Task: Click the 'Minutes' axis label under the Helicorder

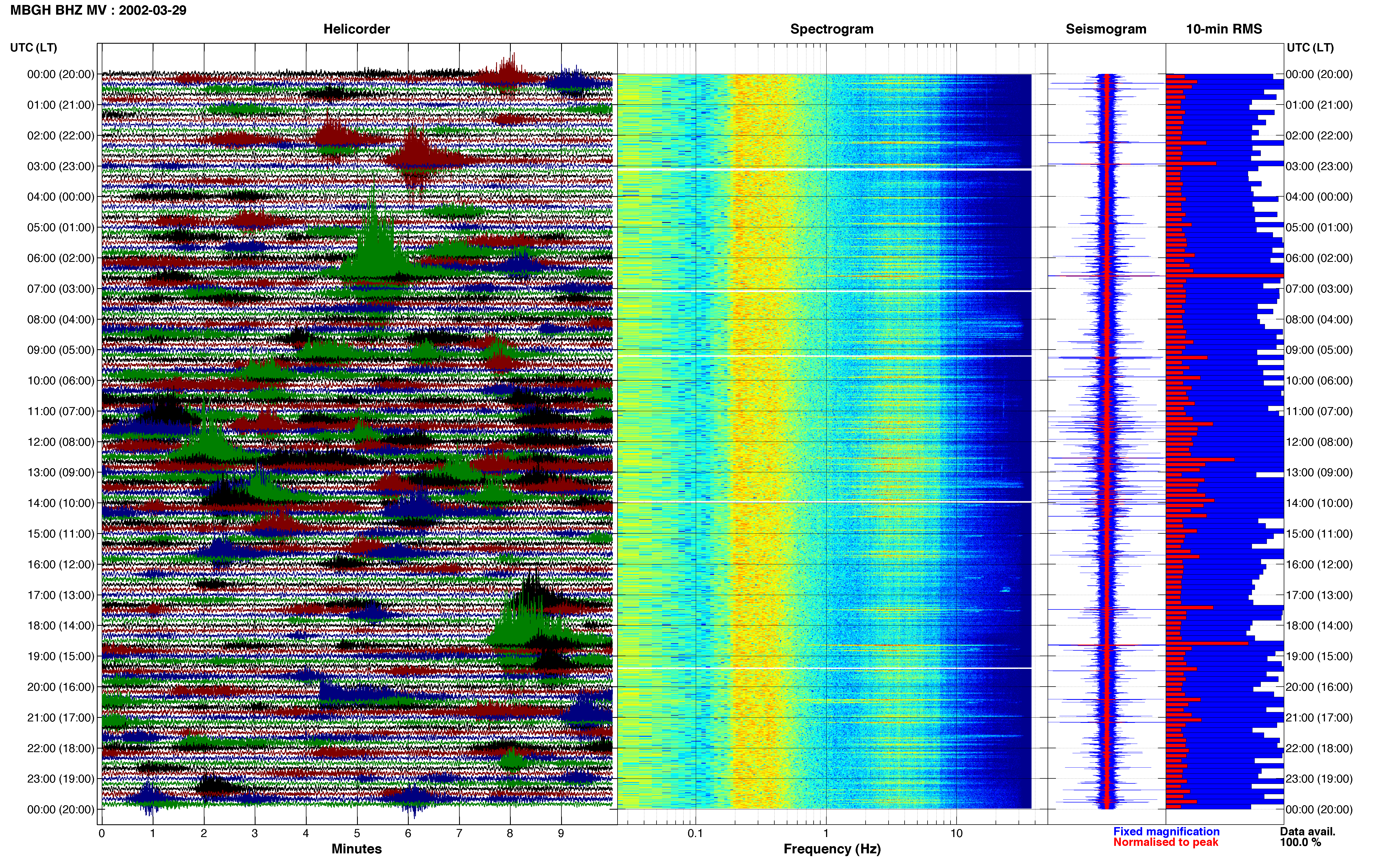Action: point(356,848)
